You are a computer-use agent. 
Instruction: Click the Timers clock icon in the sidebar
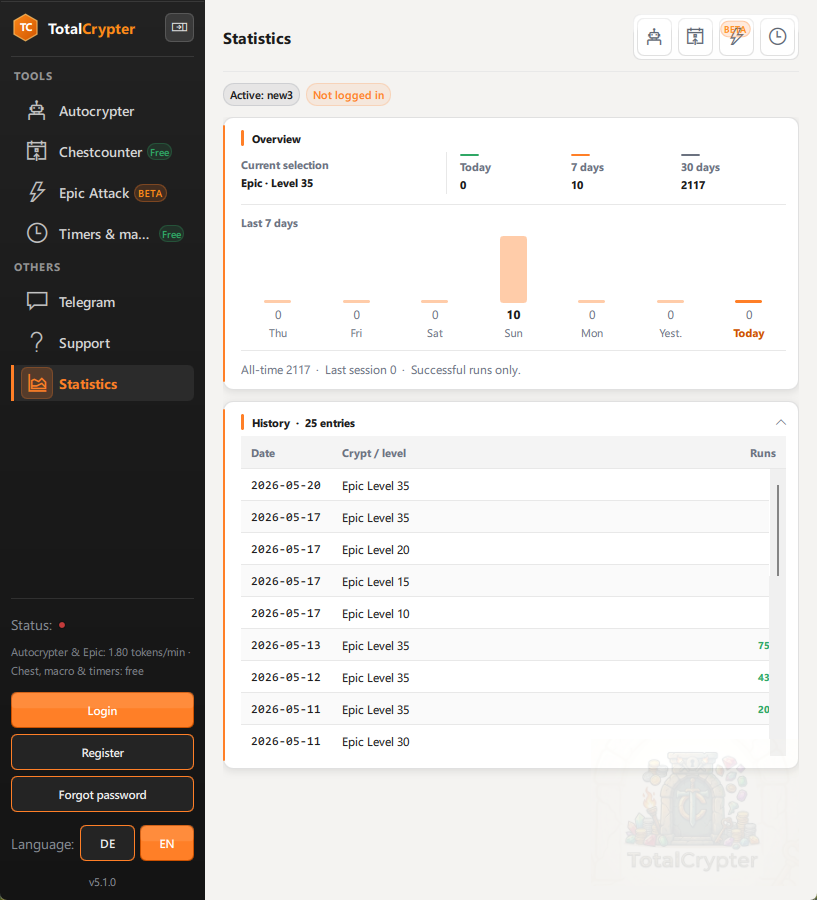(x=37, y=234)
